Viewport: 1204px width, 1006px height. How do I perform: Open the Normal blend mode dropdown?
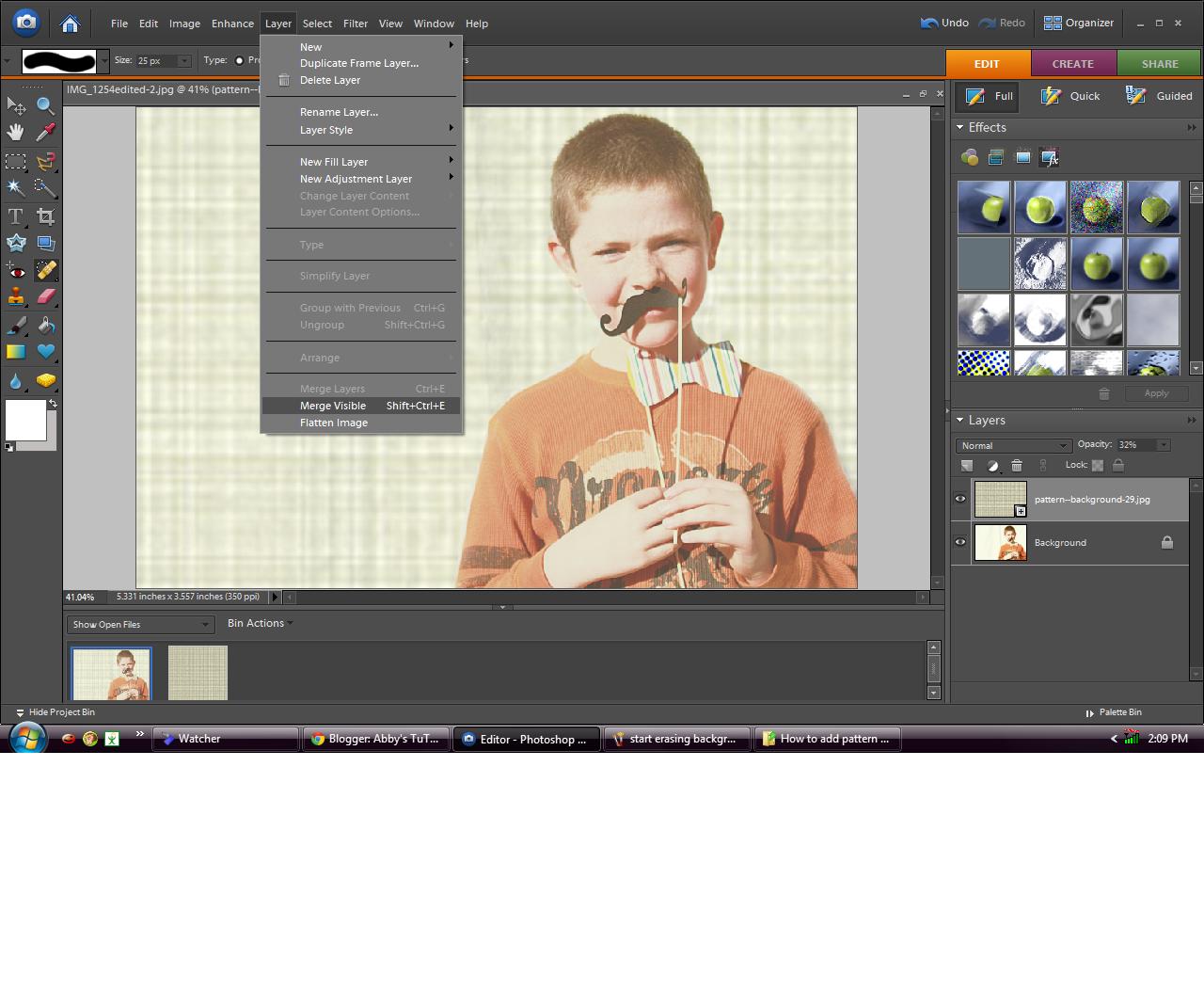click(1013, 445)
